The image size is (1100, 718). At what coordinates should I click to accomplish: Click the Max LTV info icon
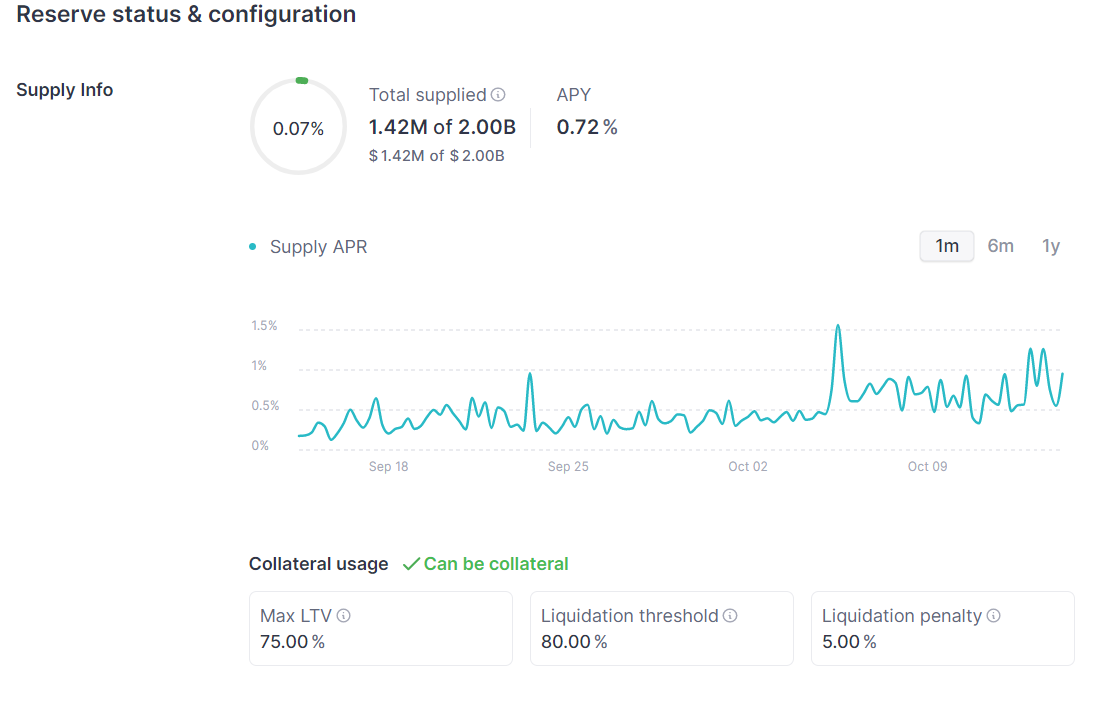pos(344,616)
